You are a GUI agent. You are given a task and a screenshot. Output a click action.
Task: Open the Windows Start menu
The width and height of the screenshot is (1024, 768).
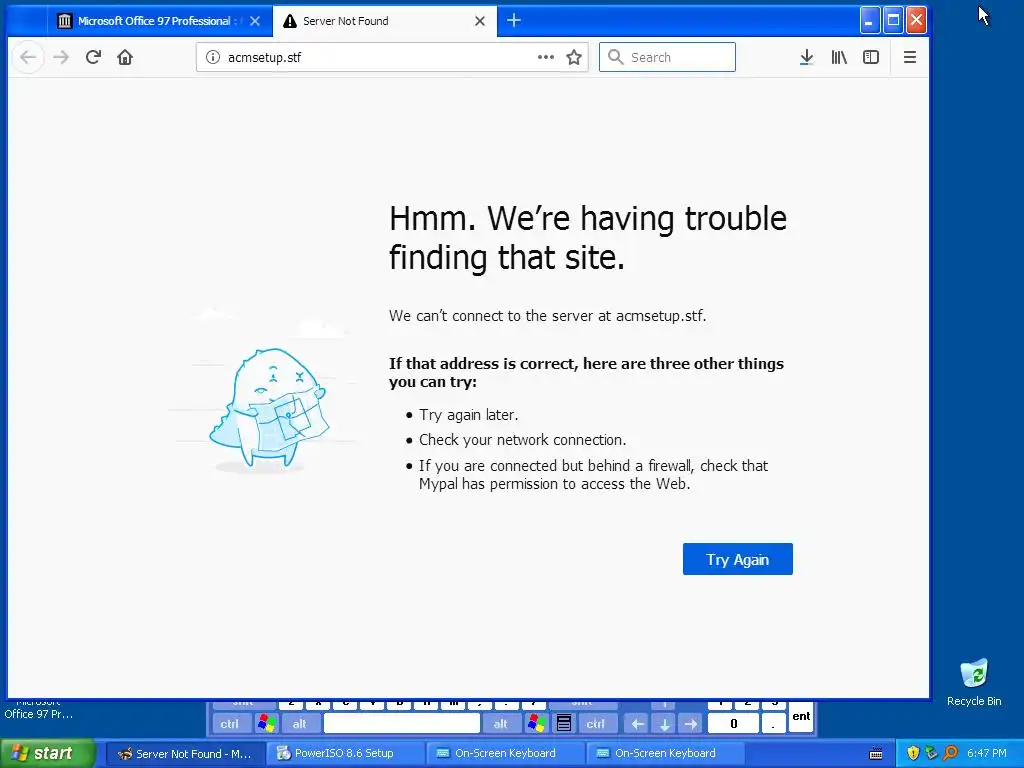tap(48, 754)
